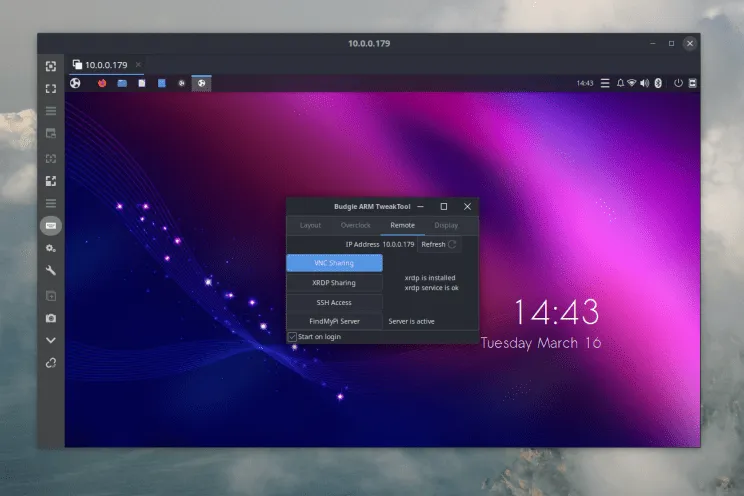Image resolution: width=744 pixels, height=496 pixels.
Task: Click the Remmina screenshot camera icon
Action: click(51, 318)
